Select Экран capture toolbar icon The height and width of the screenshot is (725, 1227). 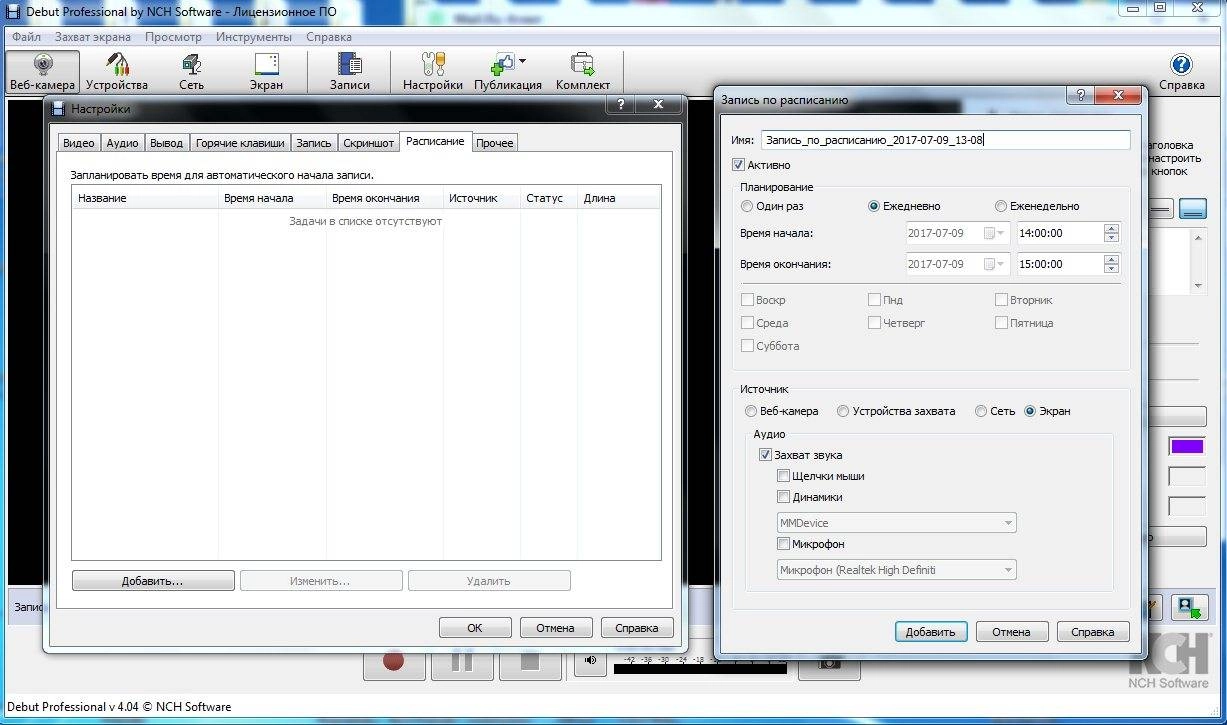tap(267, 72)
